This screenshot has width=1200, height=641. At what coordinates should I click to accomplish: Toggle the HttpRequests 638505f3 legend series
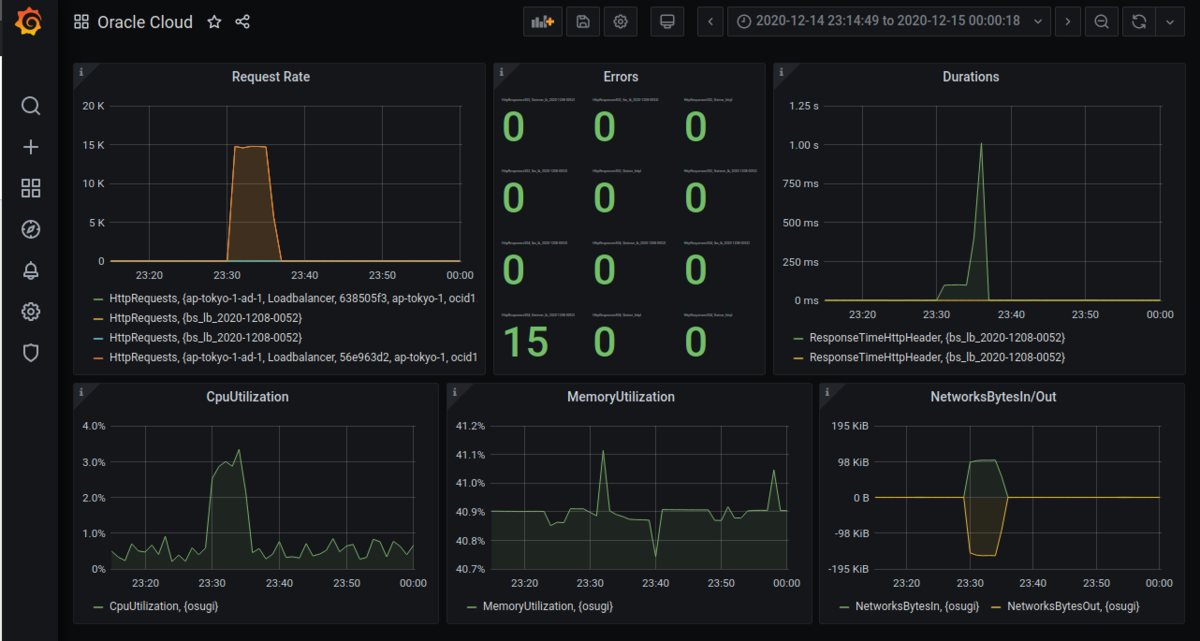[x=292, y=299]
